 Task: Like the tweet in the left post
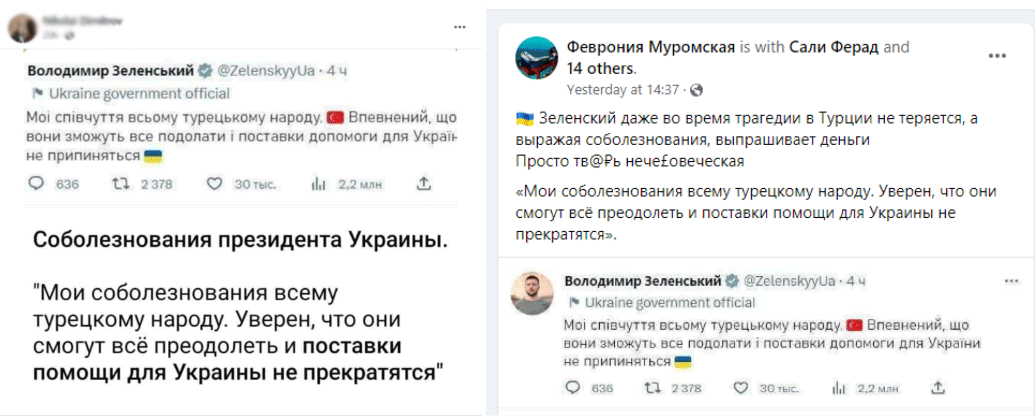[x=212, y=183]
